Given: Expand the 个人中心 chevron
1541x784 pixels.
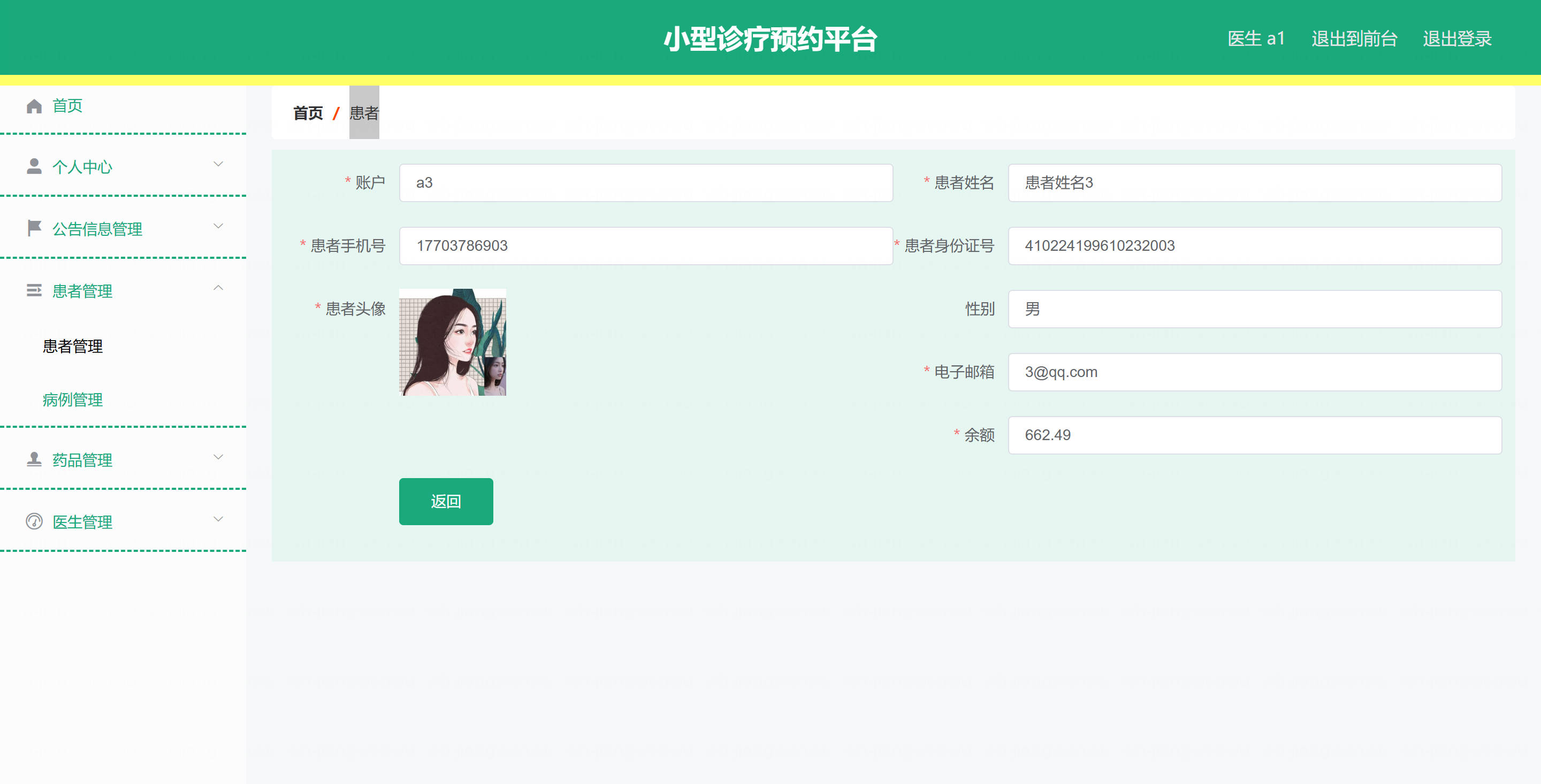Looking at the screenshot, I should tap(218, 164).
